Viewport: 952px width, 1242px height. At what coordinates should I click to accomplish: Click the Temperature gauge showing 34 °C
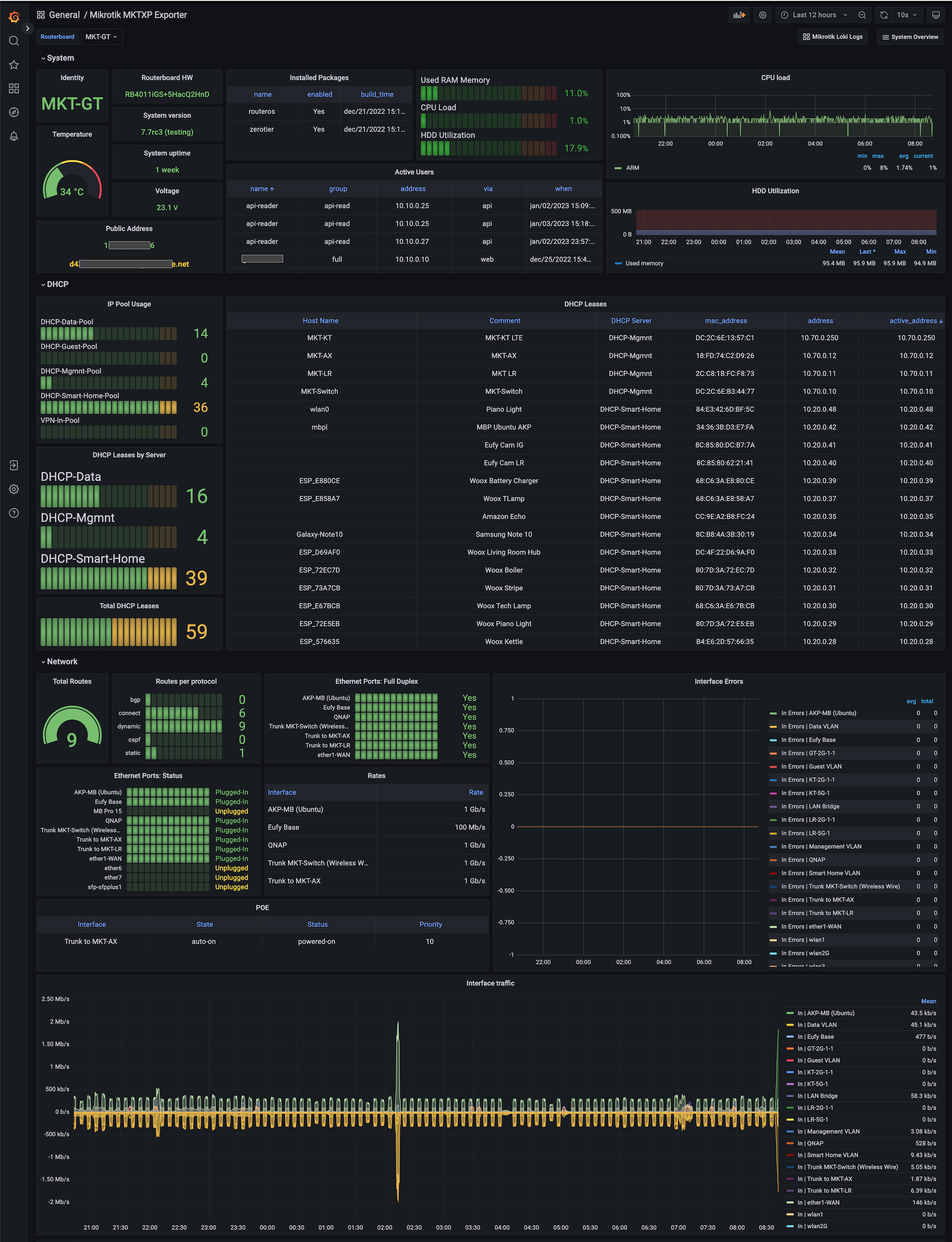(72, 180)
